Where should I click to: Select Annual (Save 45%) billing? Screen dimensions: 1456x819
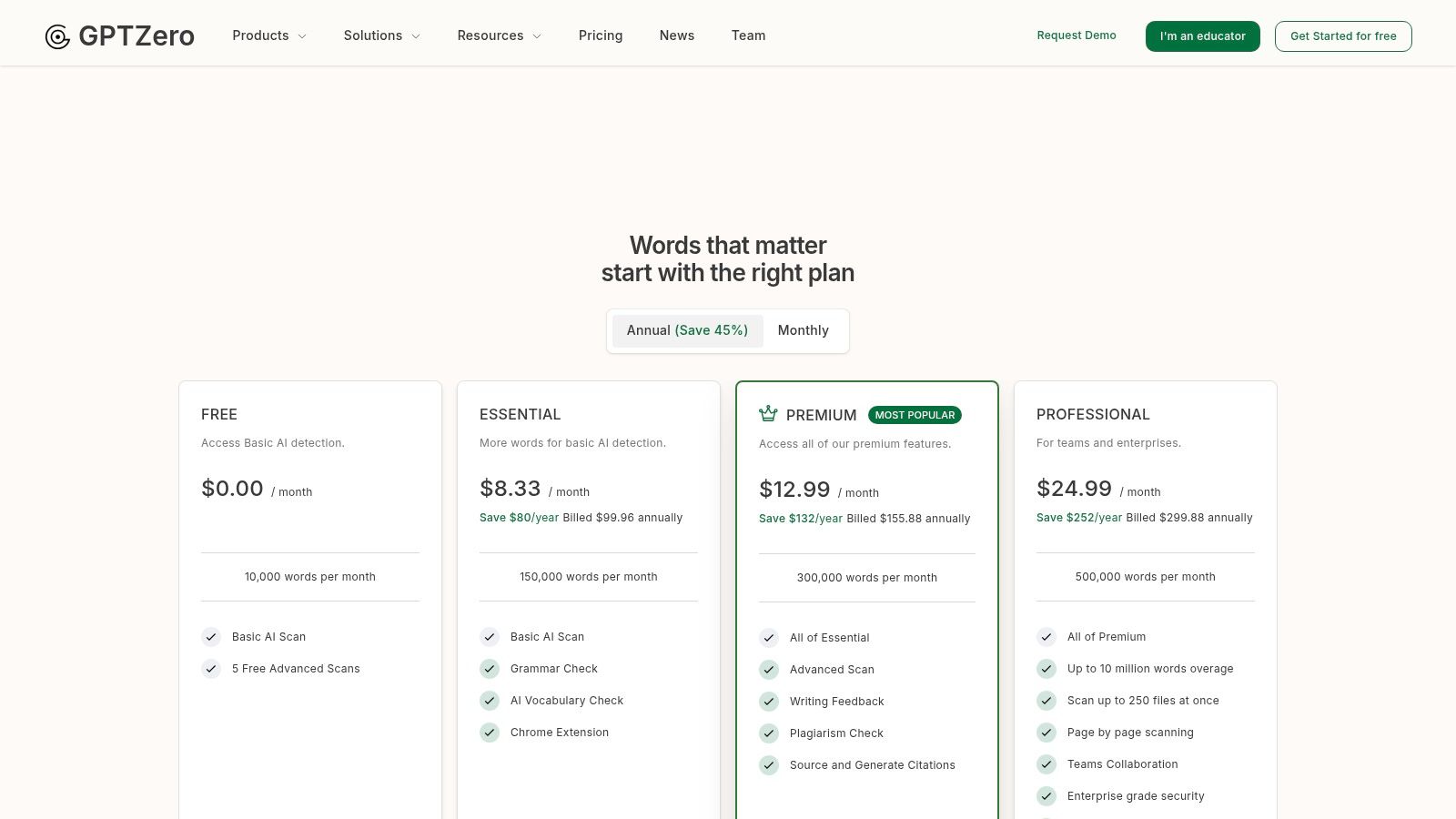click(x=687, y=330)
